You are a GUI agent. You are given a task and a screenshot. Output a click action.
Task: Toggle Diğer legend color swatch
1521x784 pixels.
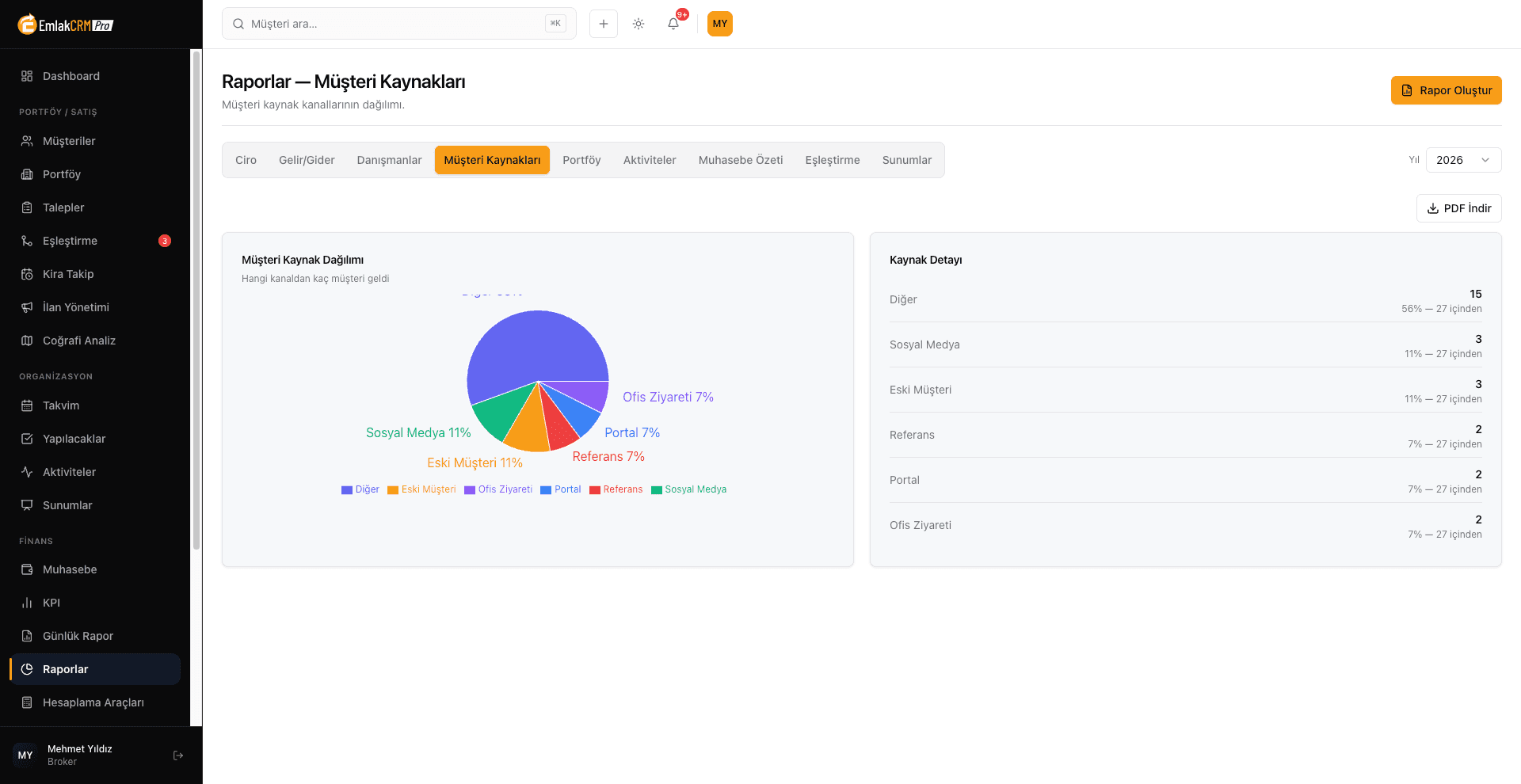[347, 490]
